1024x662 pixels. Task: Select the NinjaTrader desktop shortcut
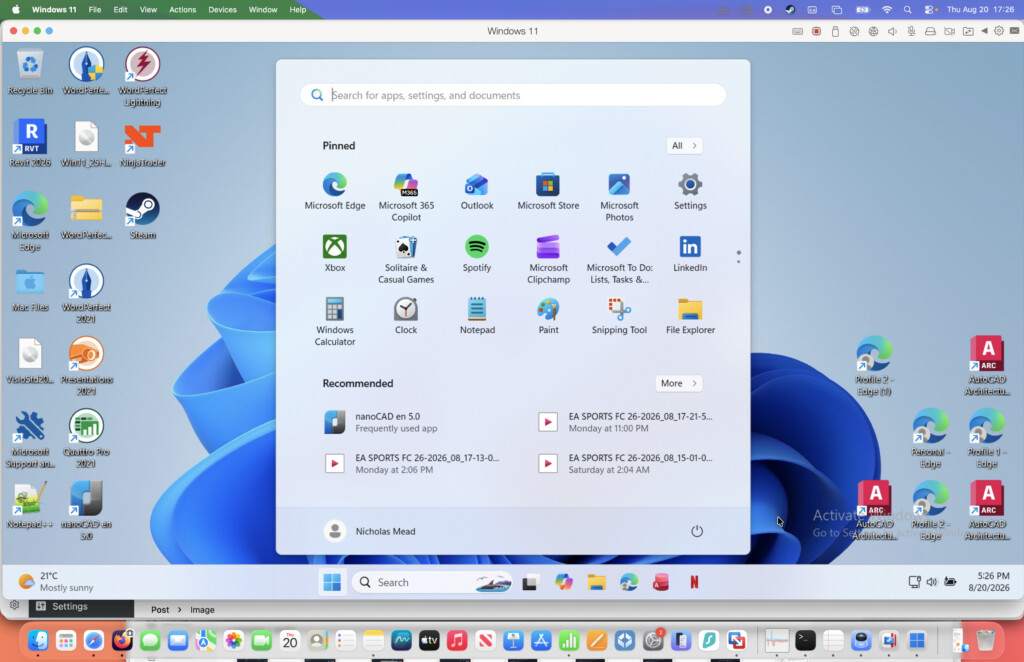[x=142, y=144]
